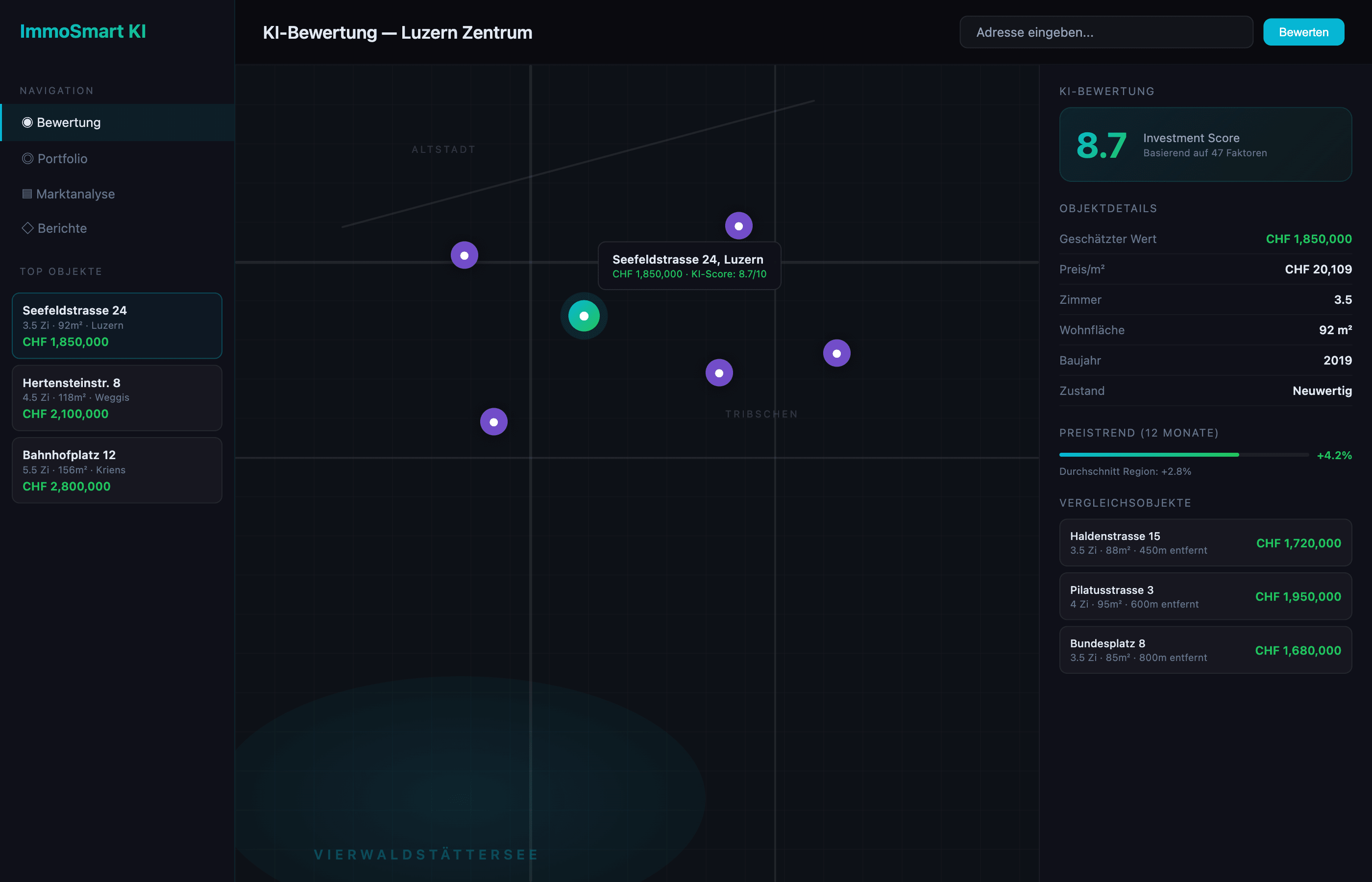The width and height of the screenshot is (1372, 882).
Task: Click the Berichte diamond icon
Action: [27, 228]
